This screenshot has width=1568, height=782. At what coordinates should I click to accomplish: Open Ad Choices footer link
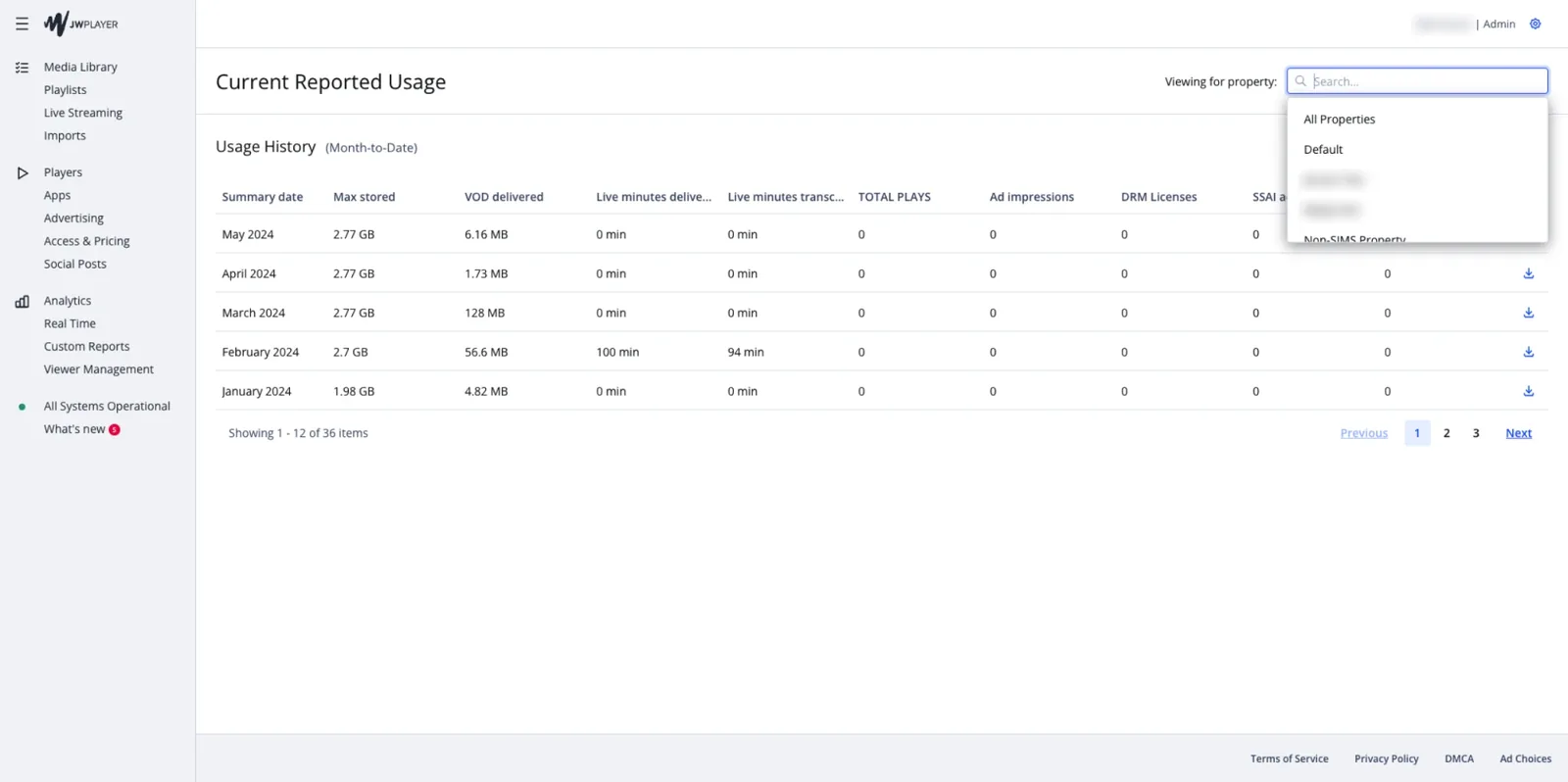(1525, 759)
